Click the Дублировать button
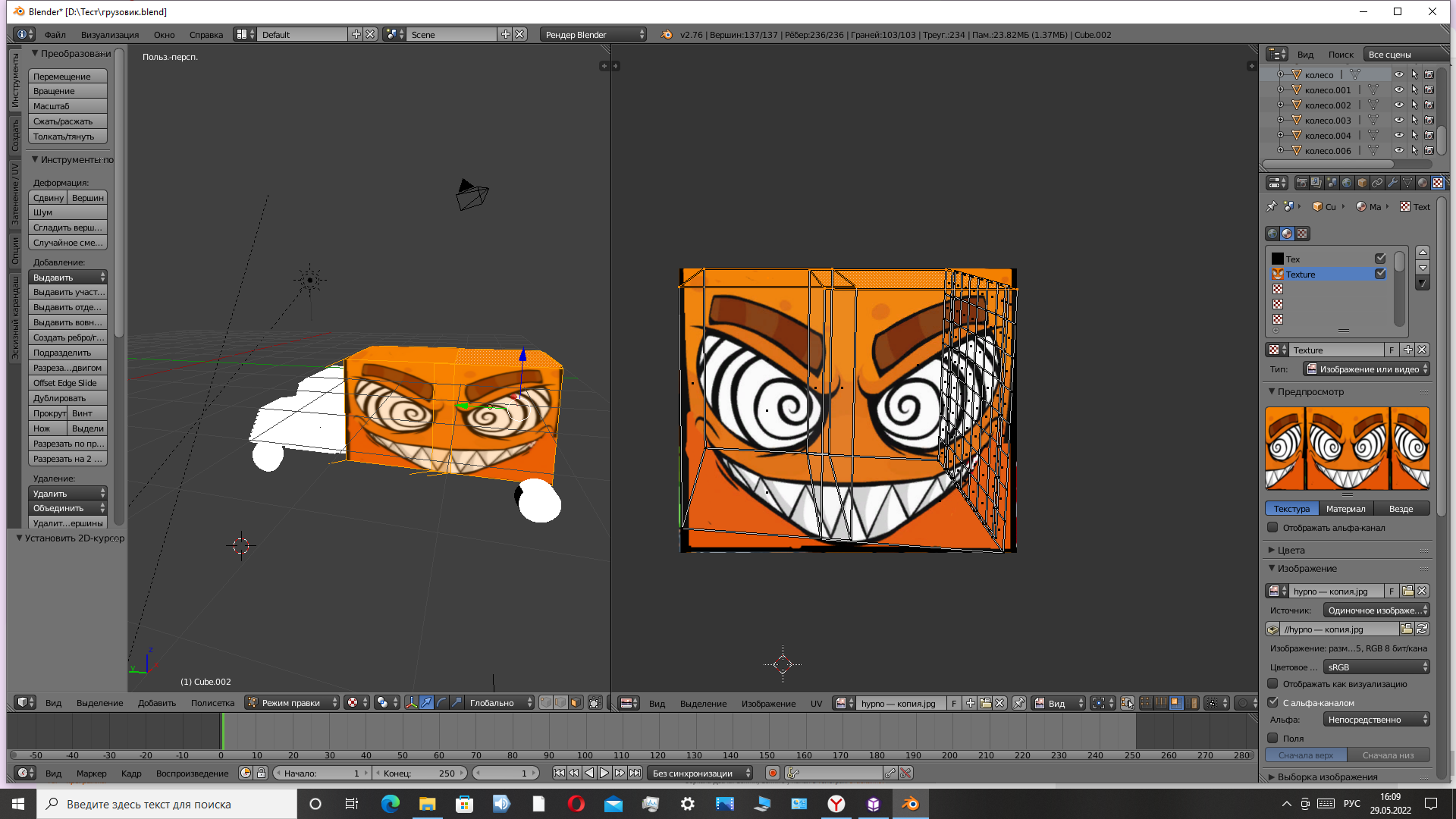Viewport: 1456px width, 819px height. pos(67,398)
